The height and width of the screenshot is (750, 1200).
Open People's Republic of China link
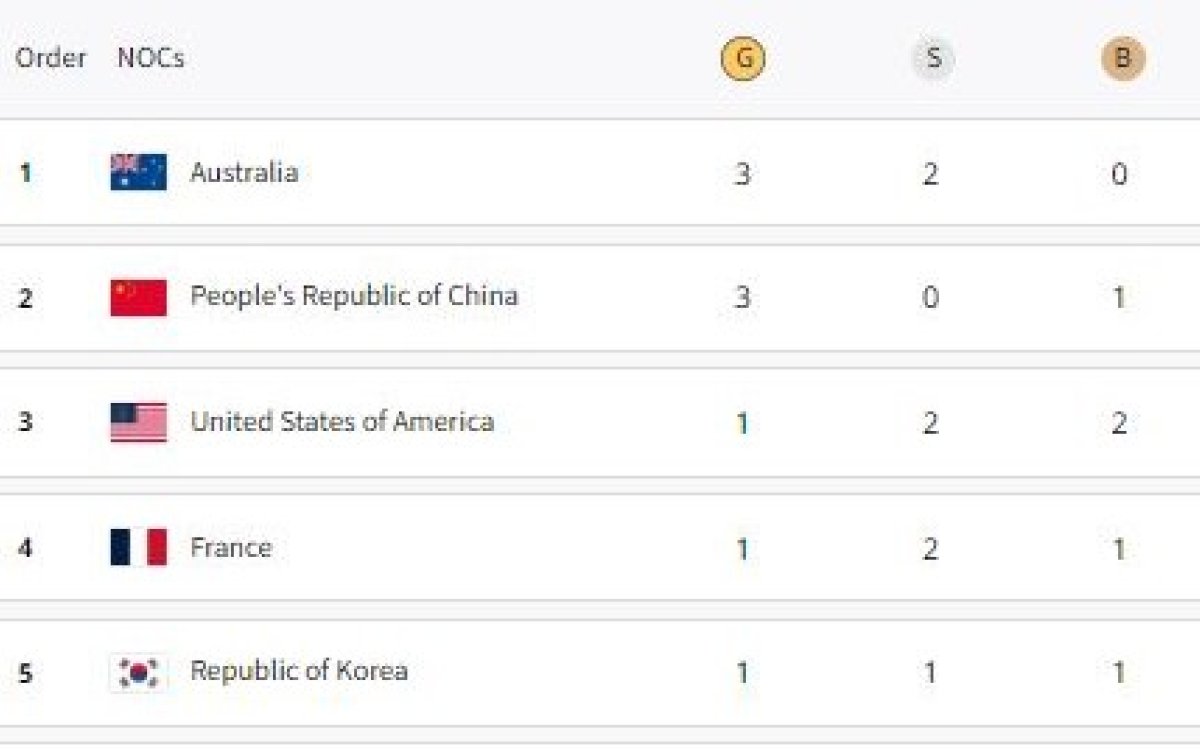(x=354, y=296)
